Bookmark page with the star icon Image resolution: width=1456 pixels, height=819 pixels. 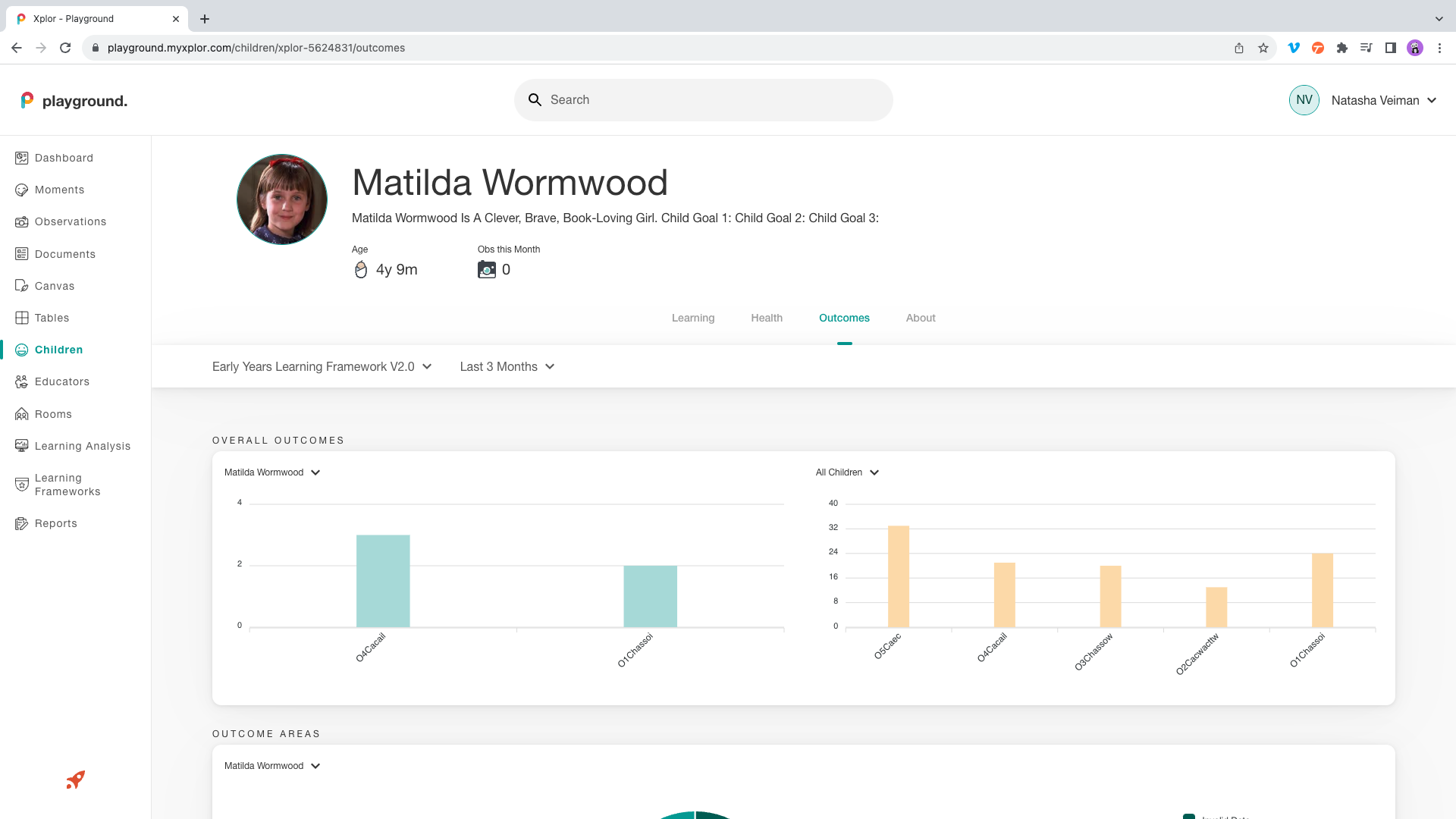1263,48
